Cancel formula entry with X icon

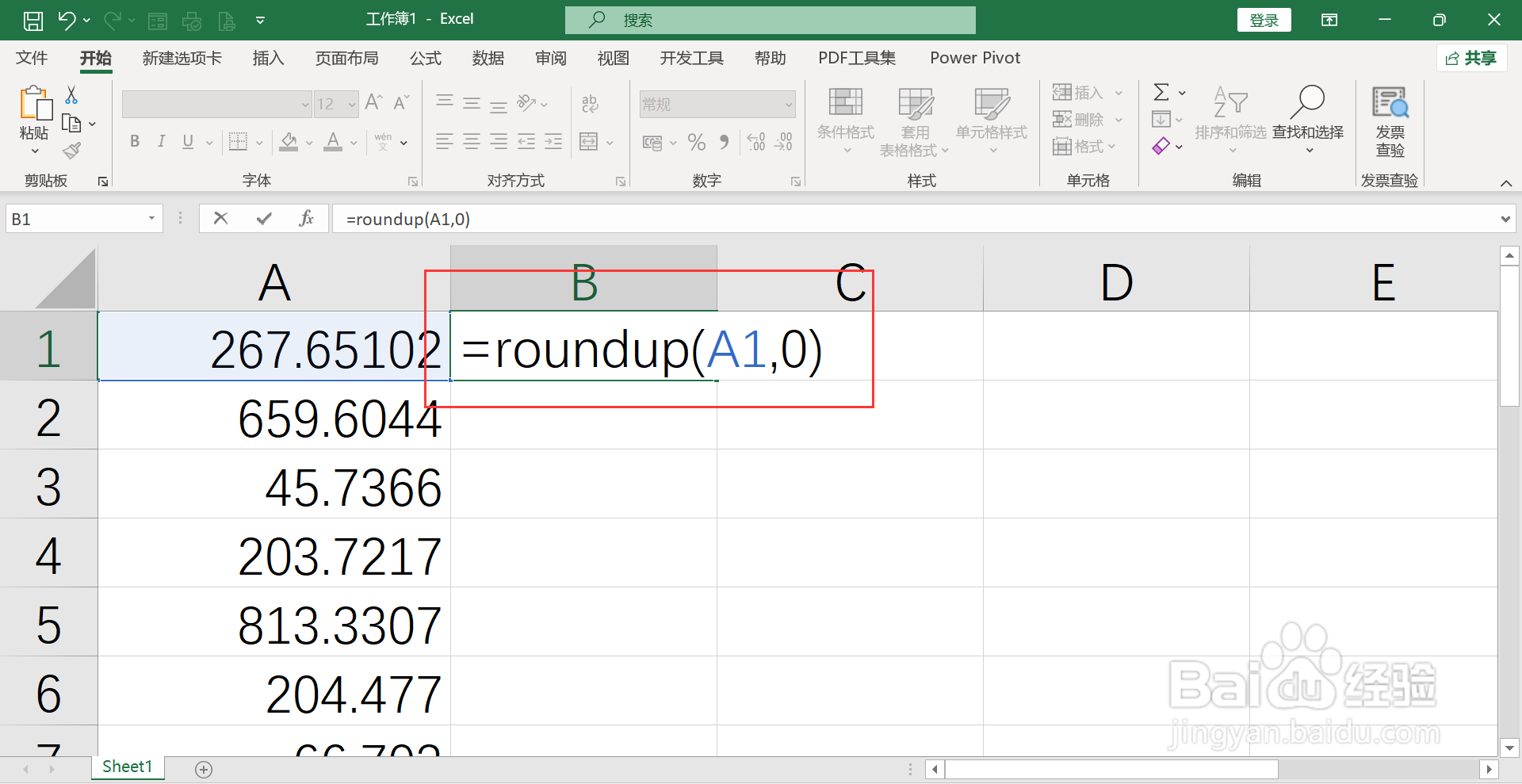tap(220, 219)
